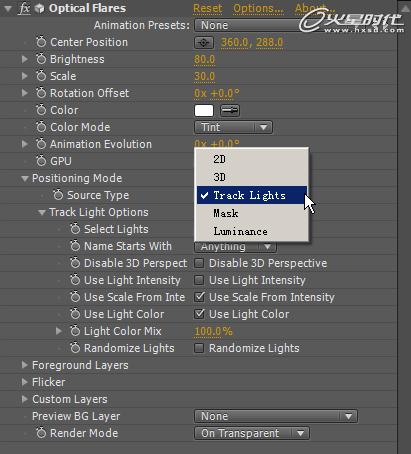Click the Reset link

(x=208, y=8)
